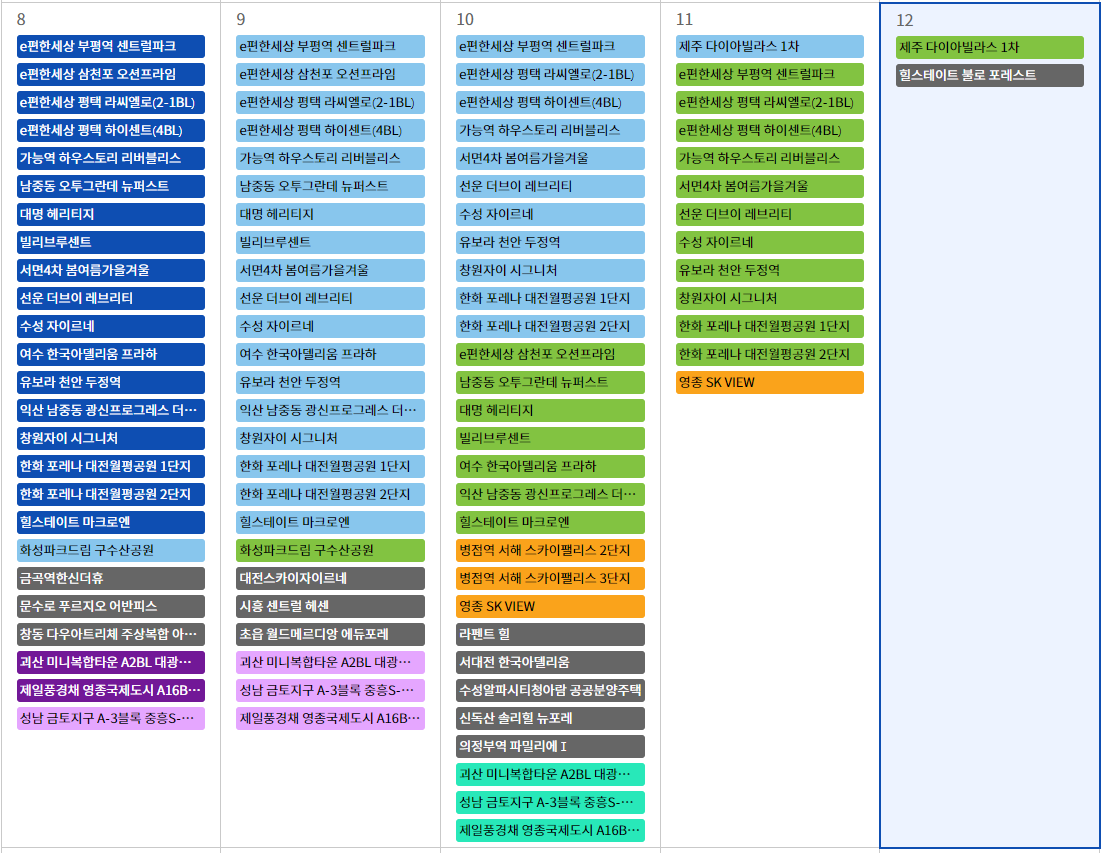Screen dimensions: 1104x853
Task: Open 힐스테이트 마크로엔 under date 8
Action: [111, 522]
